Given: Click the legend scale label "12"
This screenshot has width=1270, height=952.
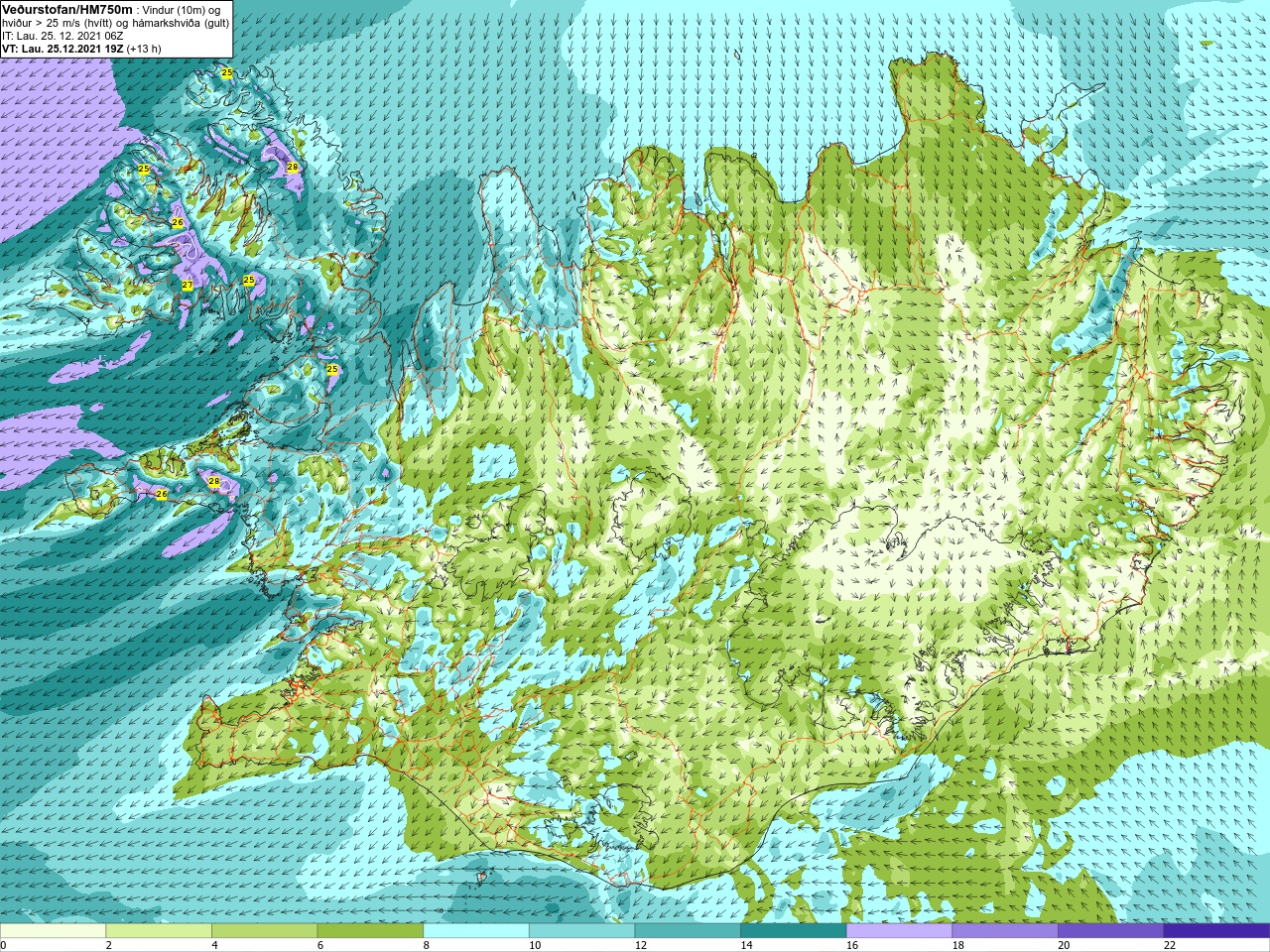Looking at the screenshot, I should [641, 945].
